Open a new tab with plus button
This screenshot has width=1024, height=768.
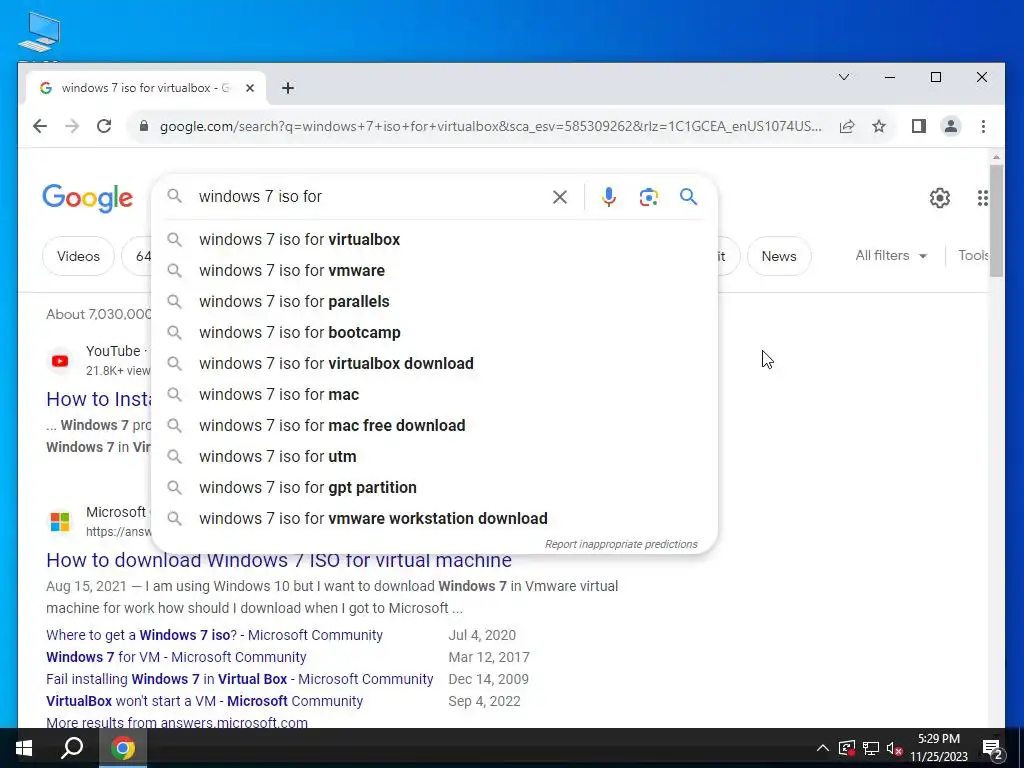coord(288,88)
